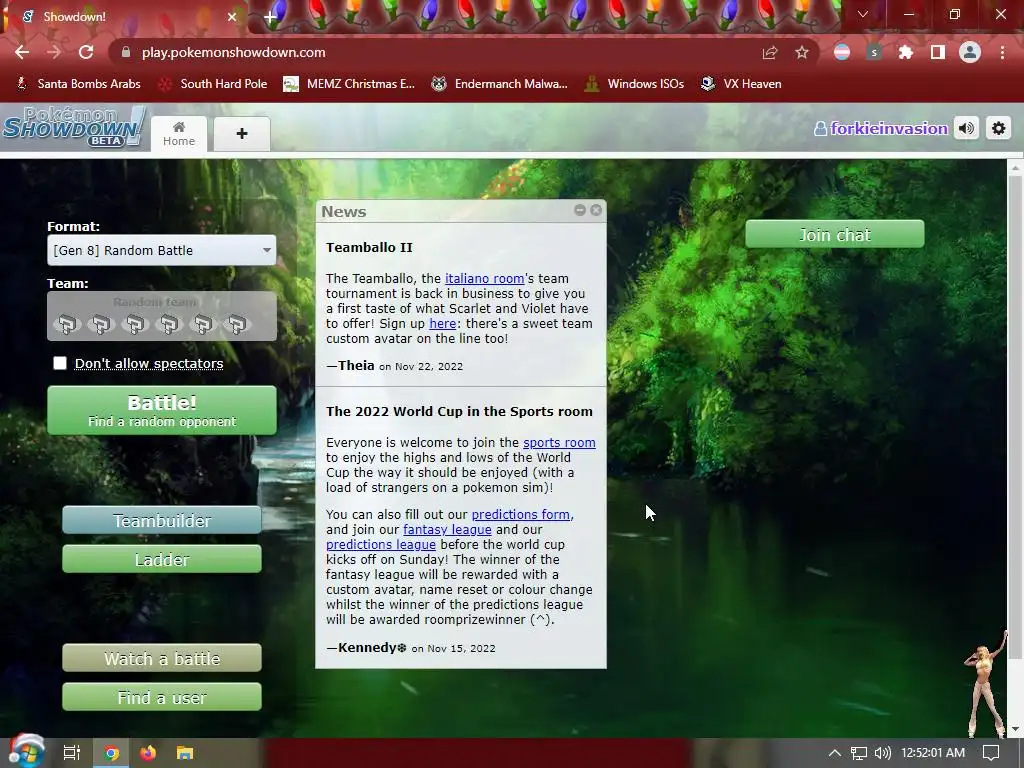The height and width of the screenshot is (768, 1024).
Task: Switch to the Home tab
Action: coord(179,134)
